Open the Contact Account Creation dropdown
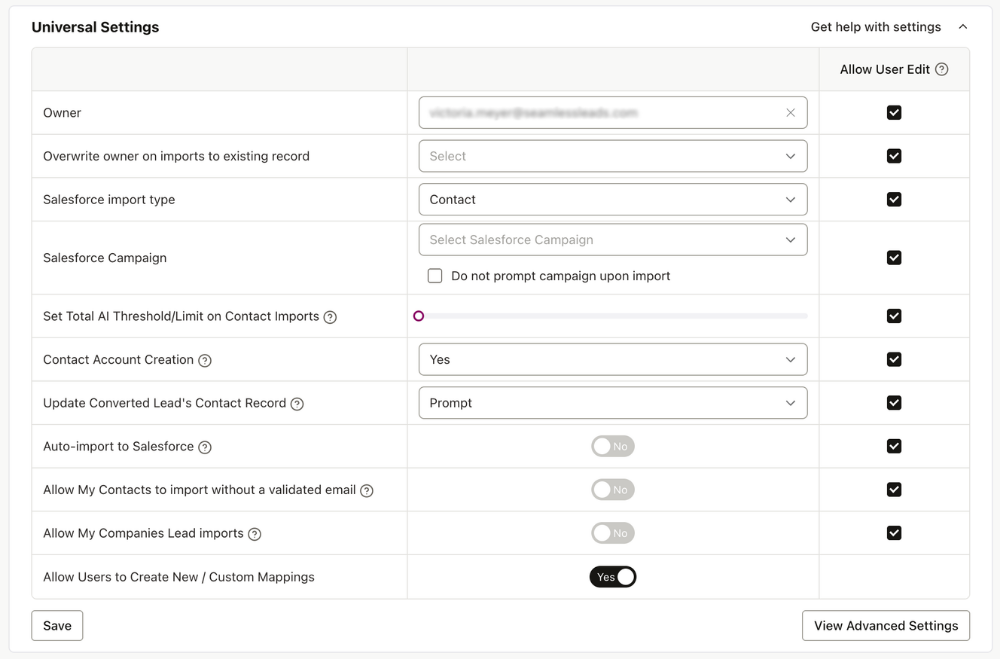 (613, 359)
